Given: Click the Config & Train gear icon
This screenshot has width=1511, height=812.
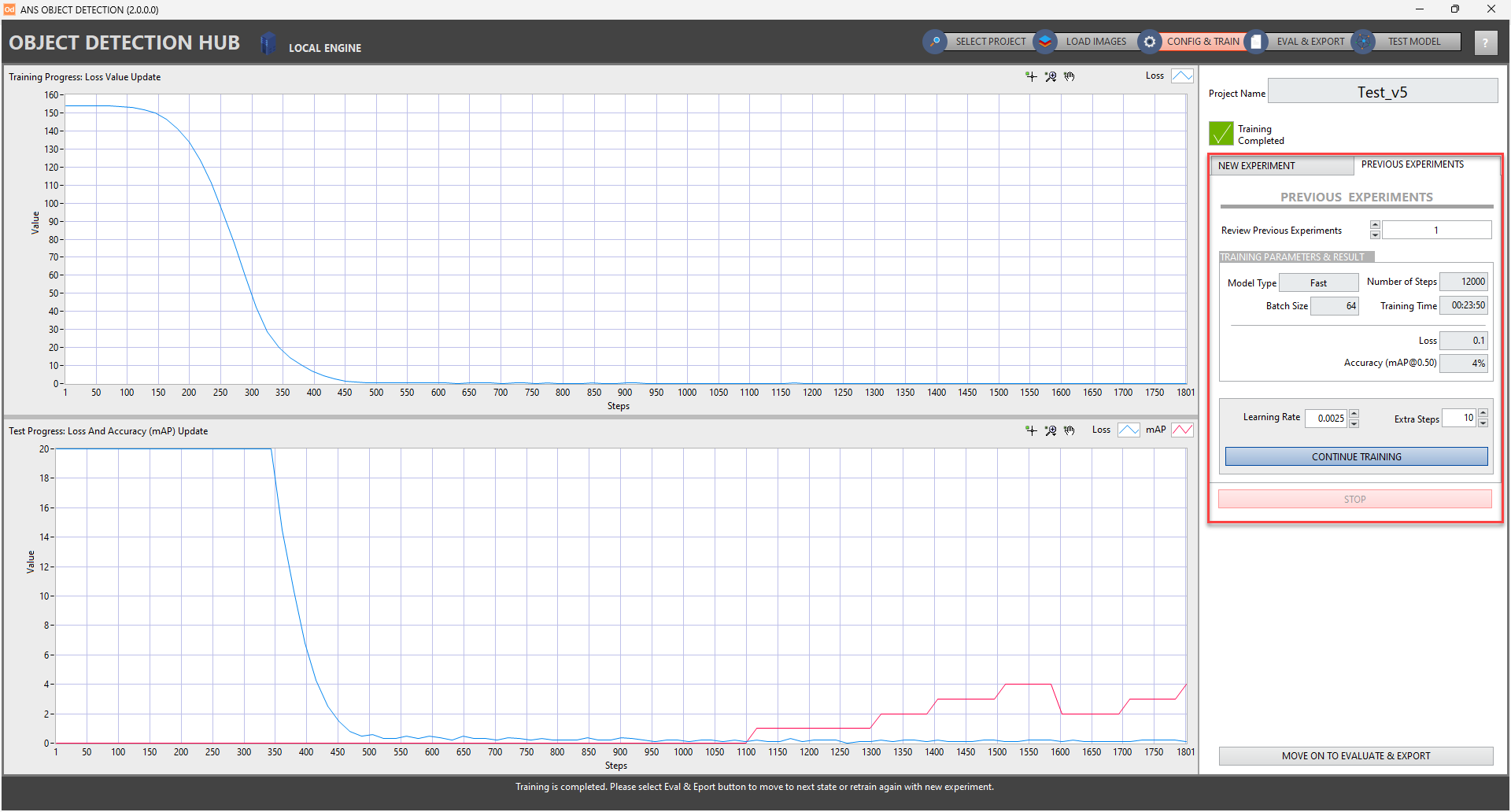Looking at the screenshot, I should (x=1150, y=42).
